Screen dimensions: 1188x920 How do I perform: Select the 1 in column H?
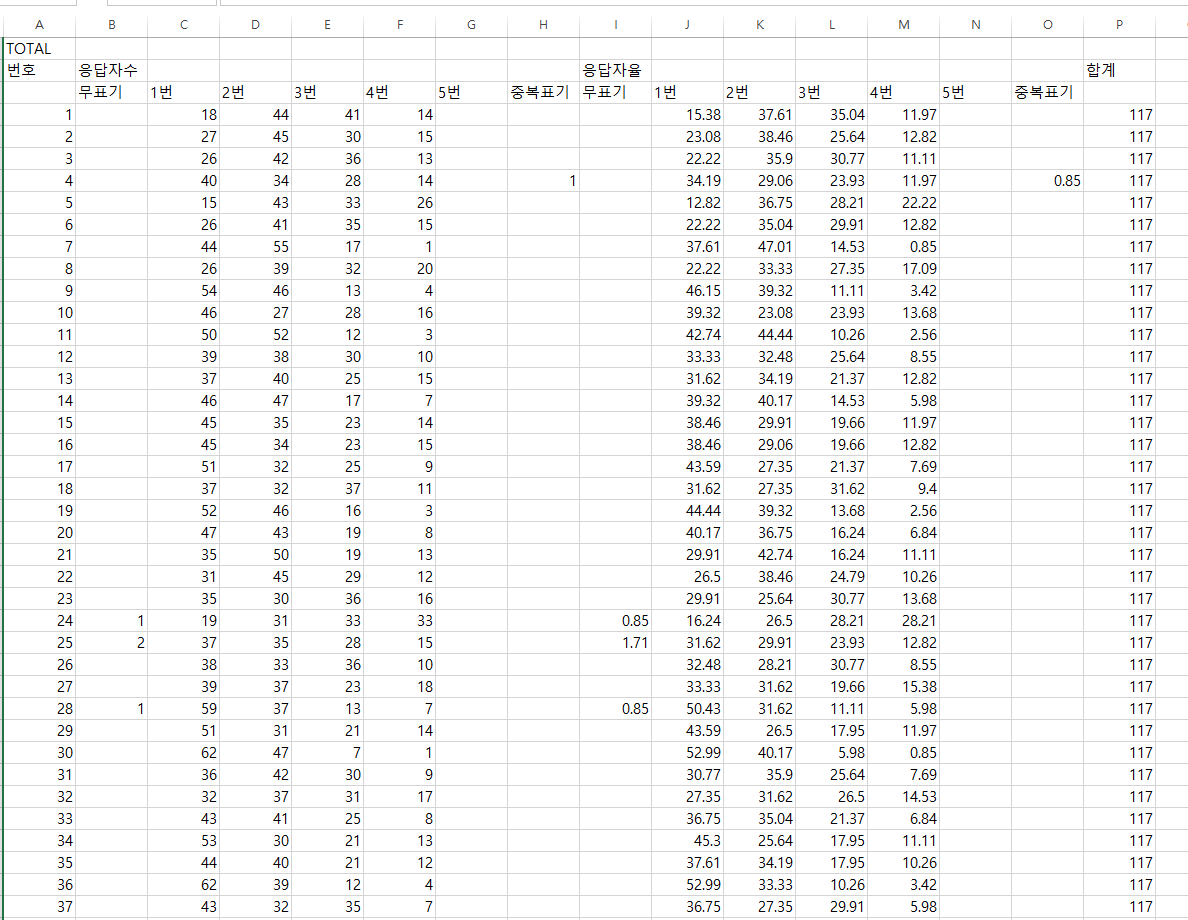[543, 181]
